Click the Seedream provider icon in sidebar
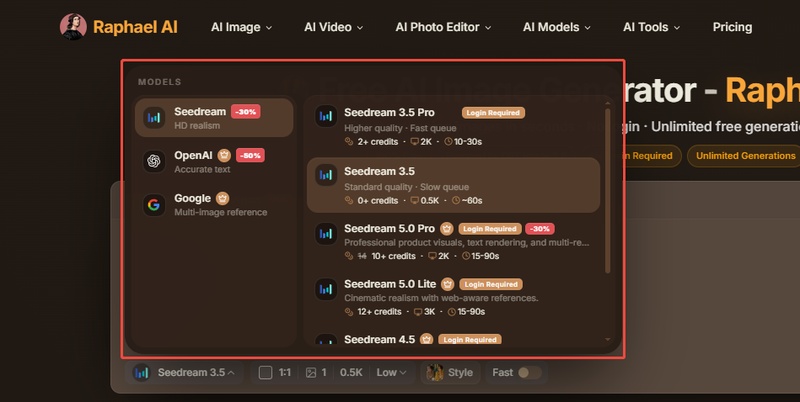The image size is (800, 402). pyautogui.click(x=154, y=118)
